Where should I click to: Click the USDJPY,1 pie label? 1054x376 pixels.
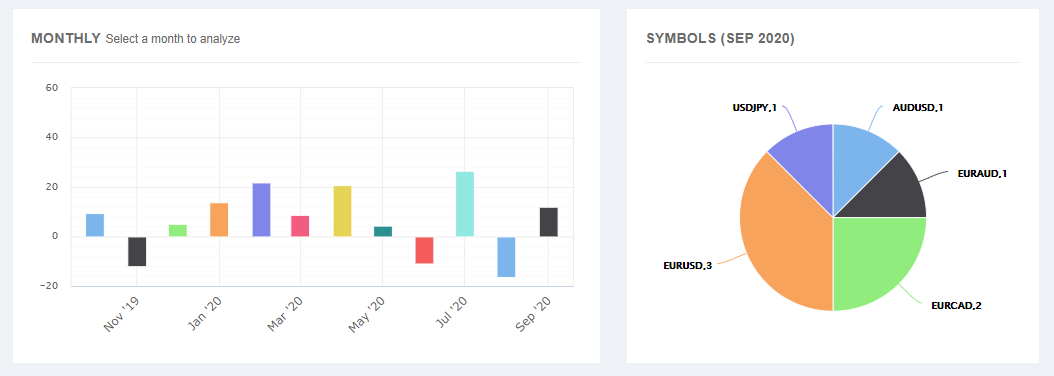point(755,106)
